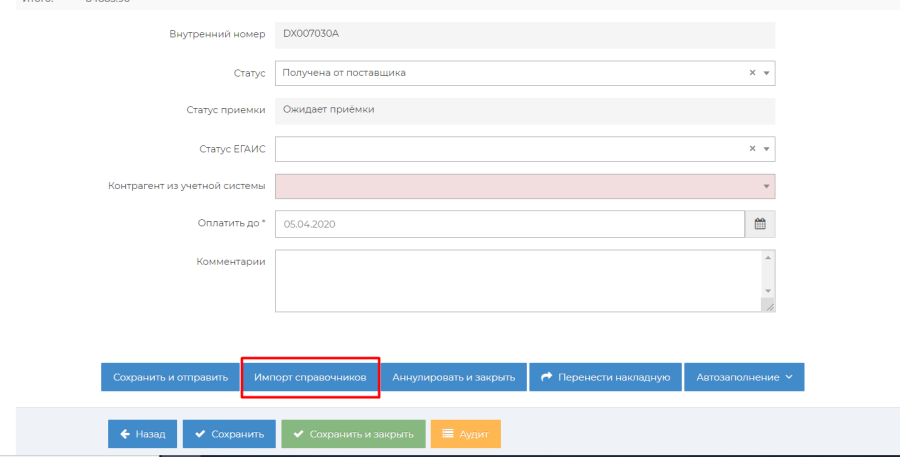This screenshot has height=457, width=900.
Task: Click the Импорт справочников button
Action: (x=310, y=377)
